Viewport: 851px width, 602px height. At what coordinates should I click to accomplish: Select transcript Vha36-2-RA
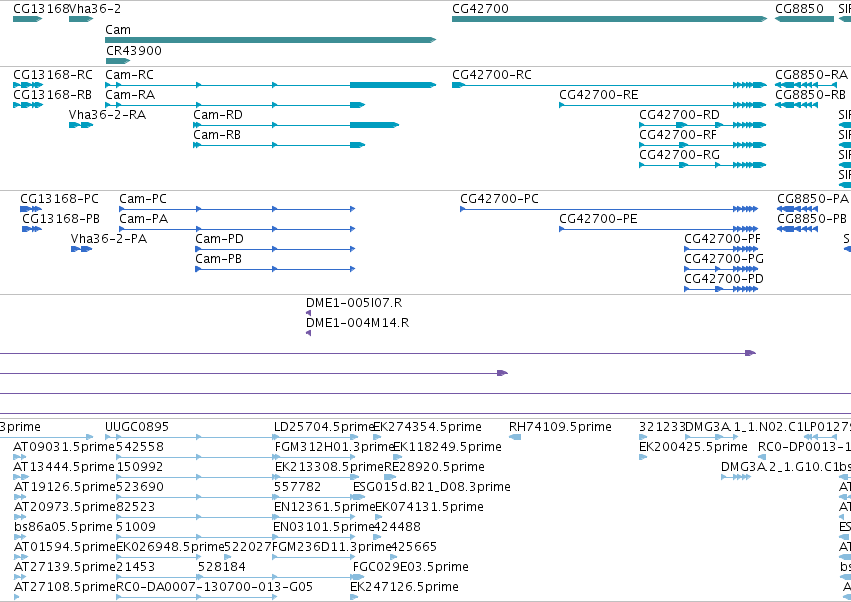click(x=81, y=125)
